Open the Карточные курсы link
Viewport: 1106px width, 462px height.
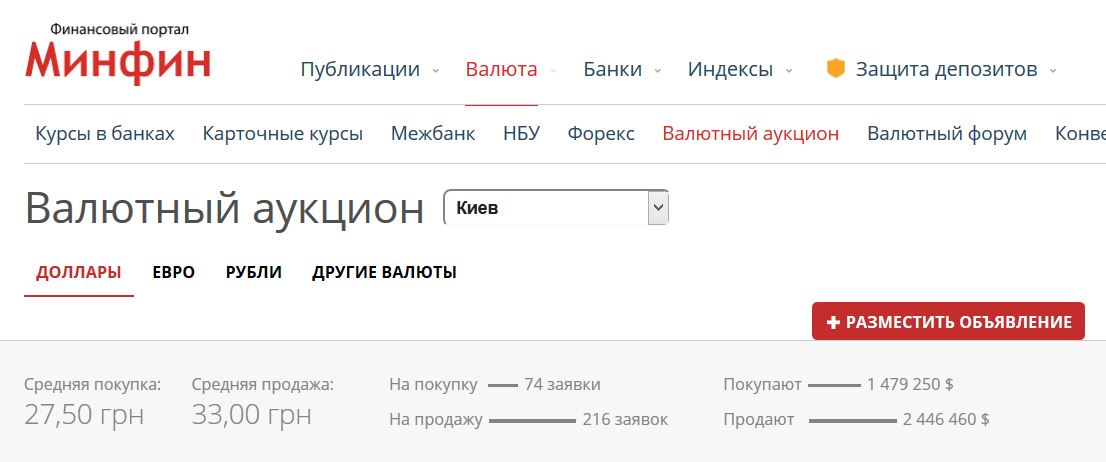pos(282,134)
